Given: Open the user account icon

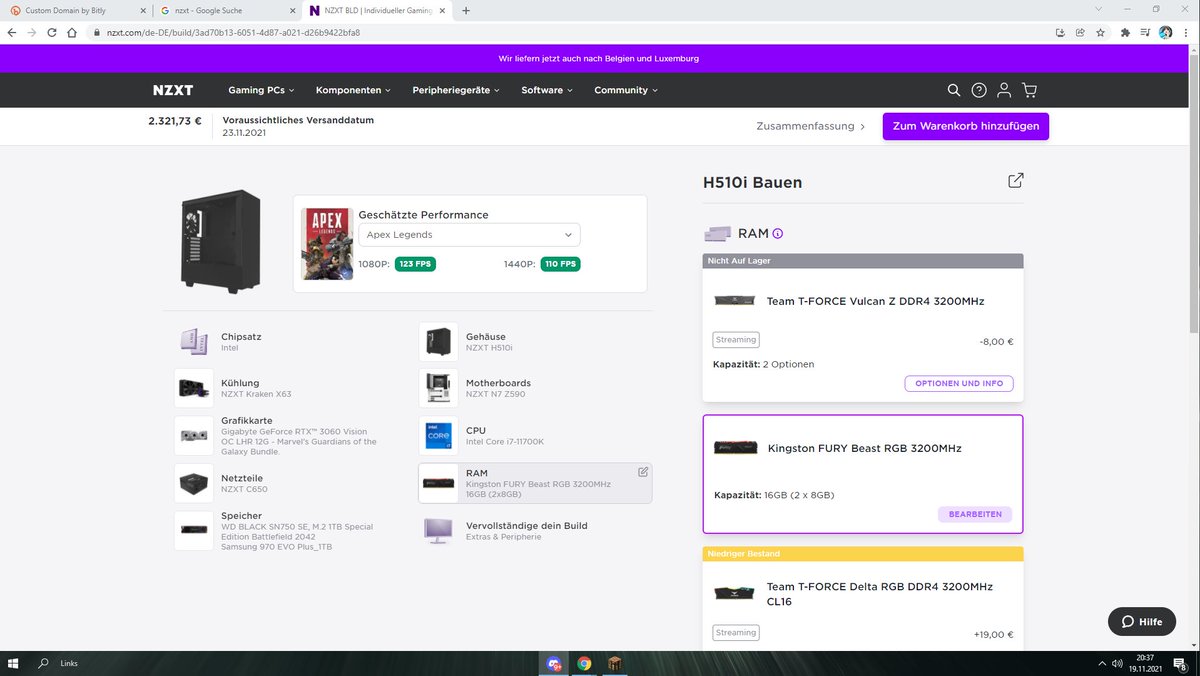Looking at the screenshot, I should [1004, 90].
